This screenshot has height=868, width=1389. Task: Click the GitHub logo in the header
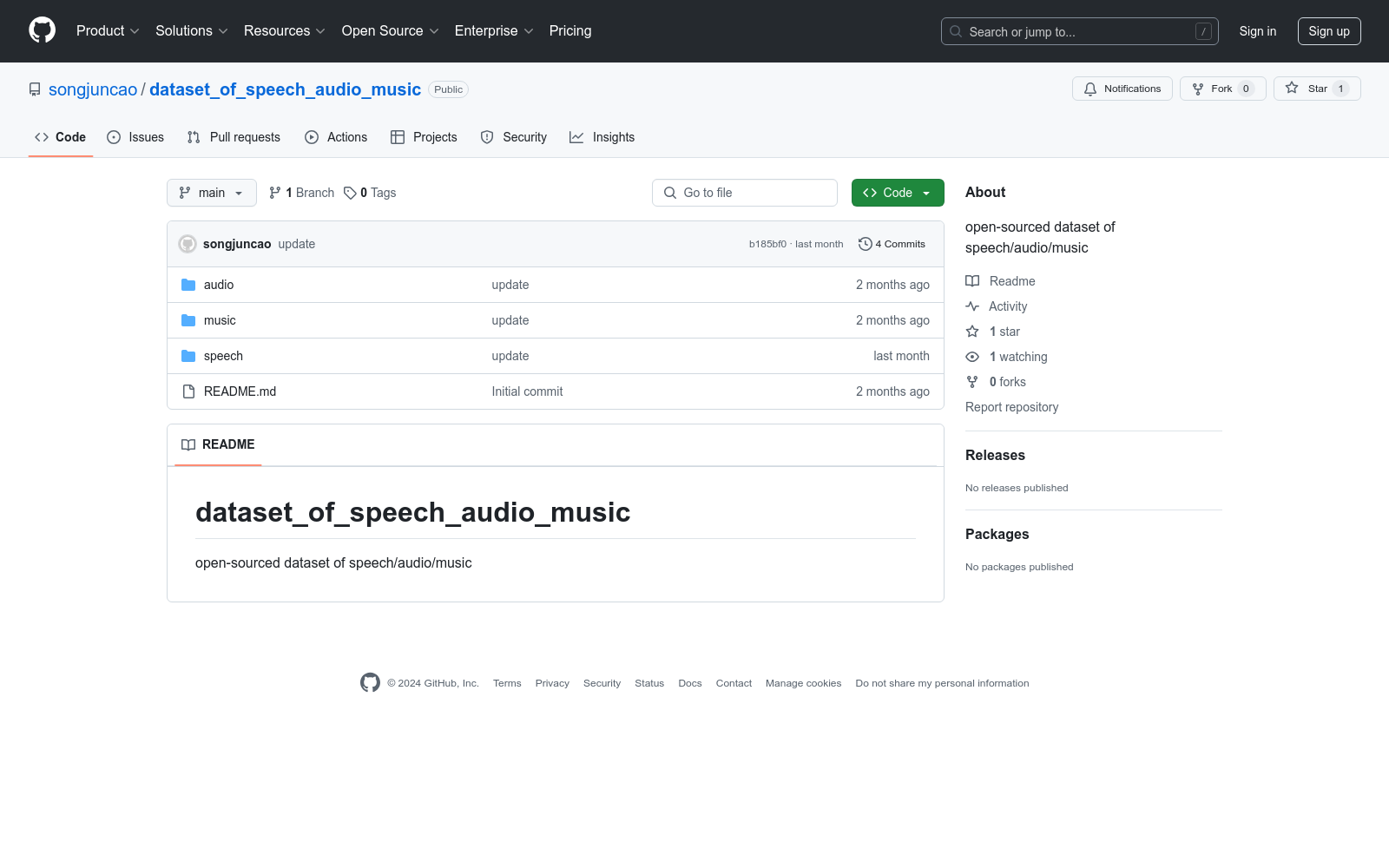tap(42, 30)
